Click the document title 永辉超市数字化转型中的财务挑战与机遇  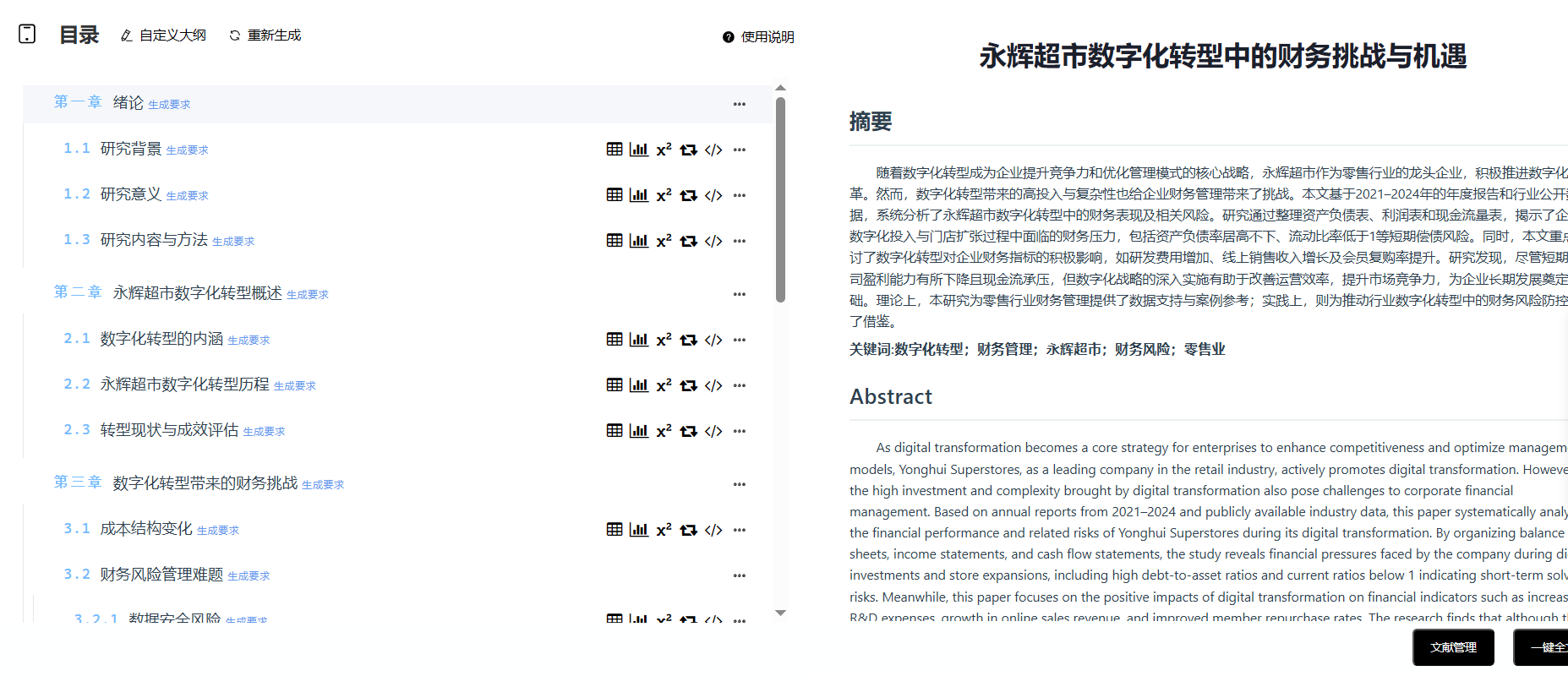(x=1222, y=56)
